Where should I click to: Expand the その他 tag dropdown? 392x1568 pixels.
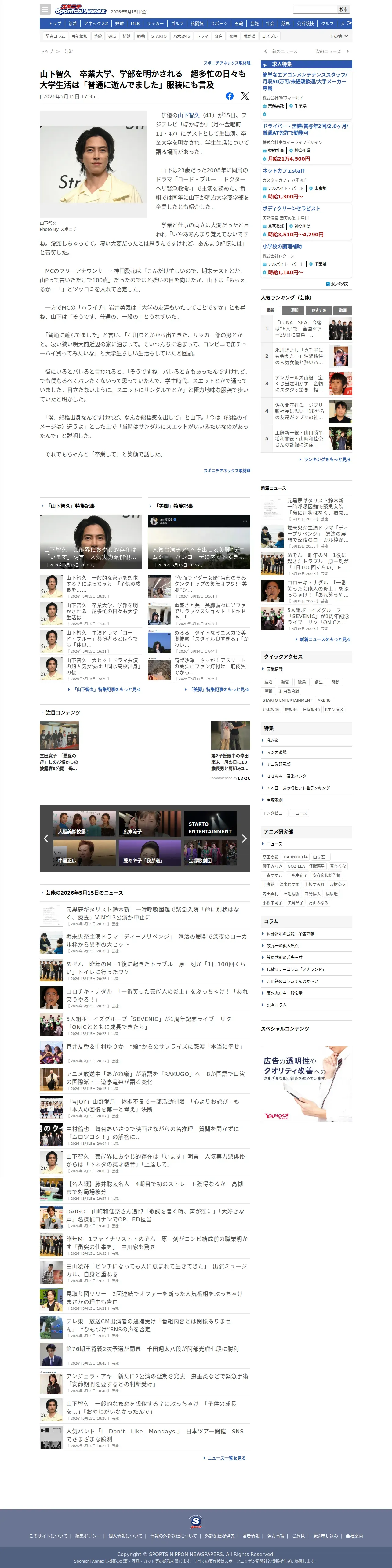tap(339, 36)
